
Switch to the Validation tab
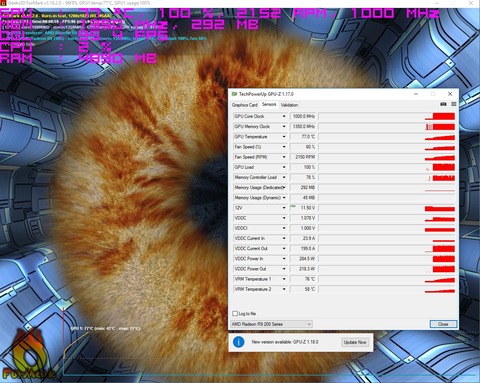pyautogui.click(x=289, y=105)
